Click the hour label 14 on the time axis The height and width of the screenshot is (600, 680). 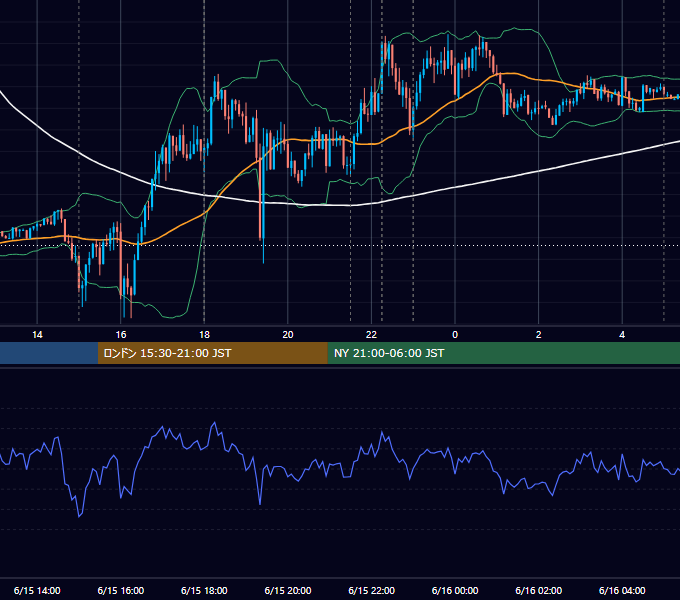click(37, 335)
